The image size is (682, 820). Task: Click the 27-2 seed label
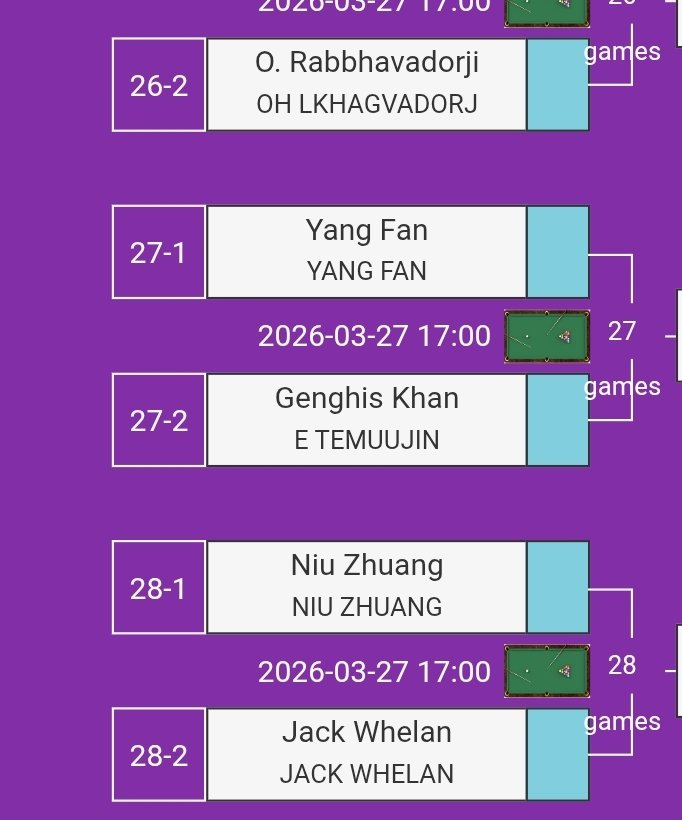[x=159, y=420]
